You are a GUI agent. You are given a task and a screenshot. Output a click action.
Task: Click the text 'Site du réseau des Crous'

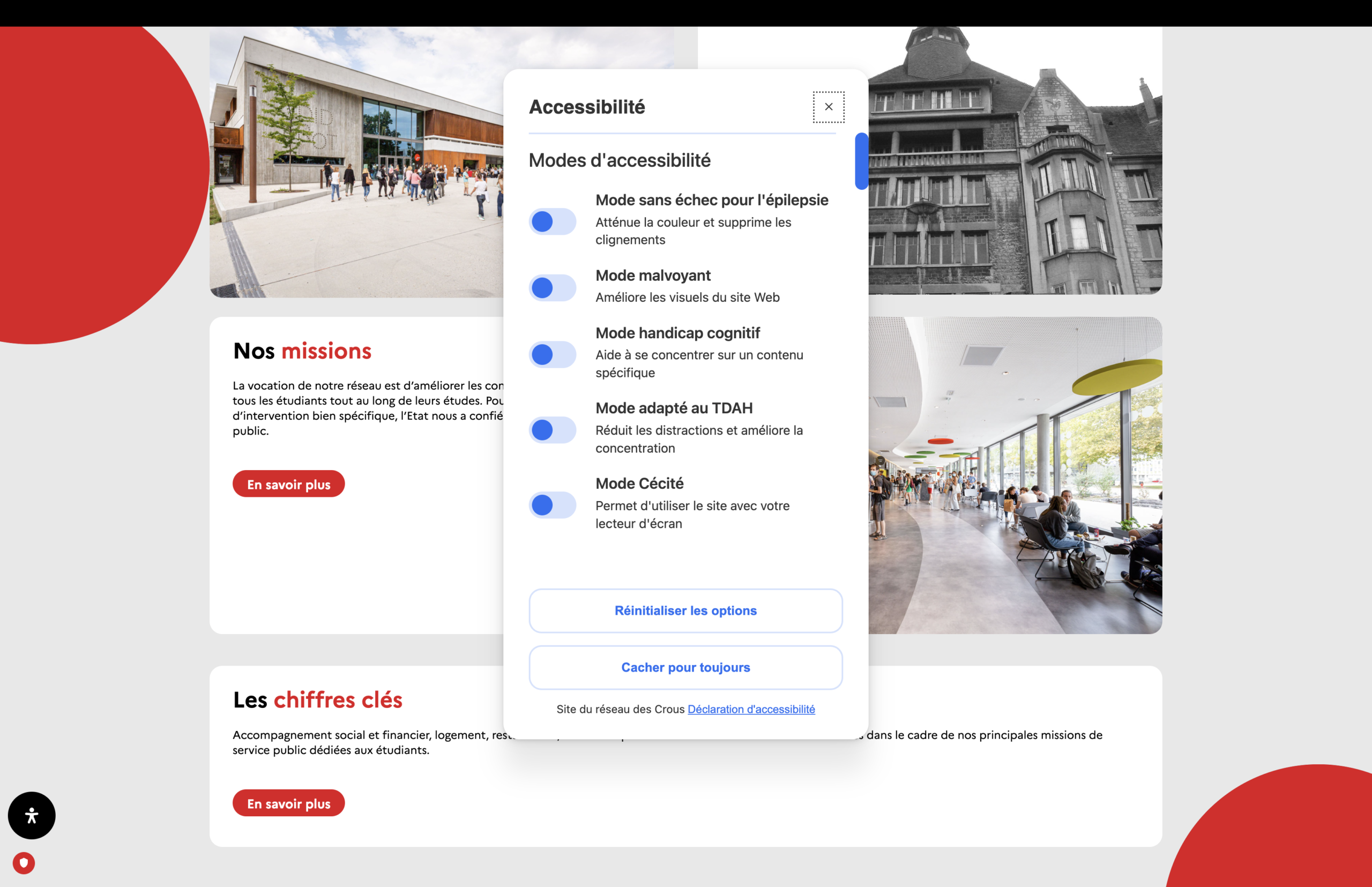[x=620, y=709]
